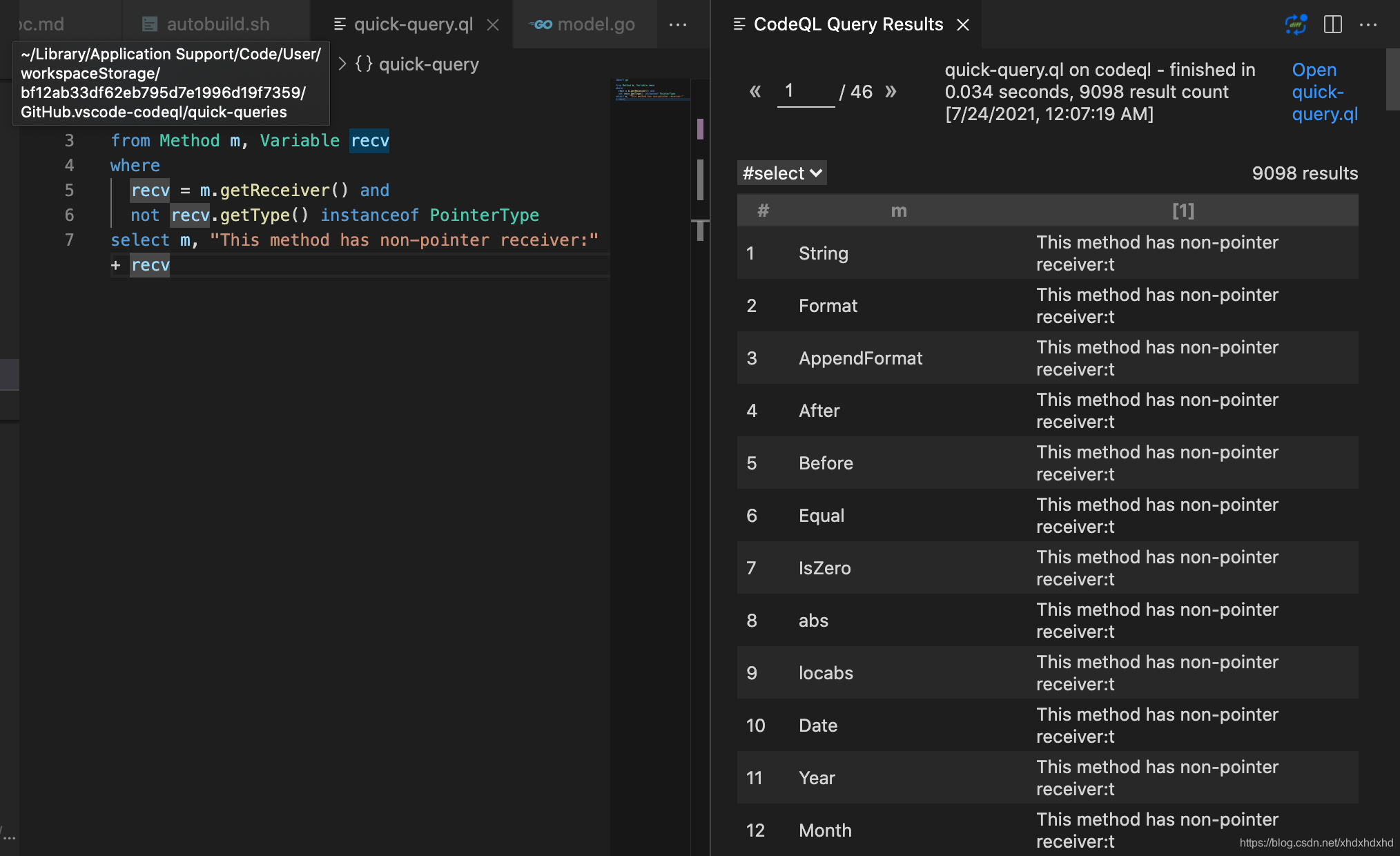This screenshot has height=856, width=1400.
Task: Click the # column header
Action: tap(763, 211)
